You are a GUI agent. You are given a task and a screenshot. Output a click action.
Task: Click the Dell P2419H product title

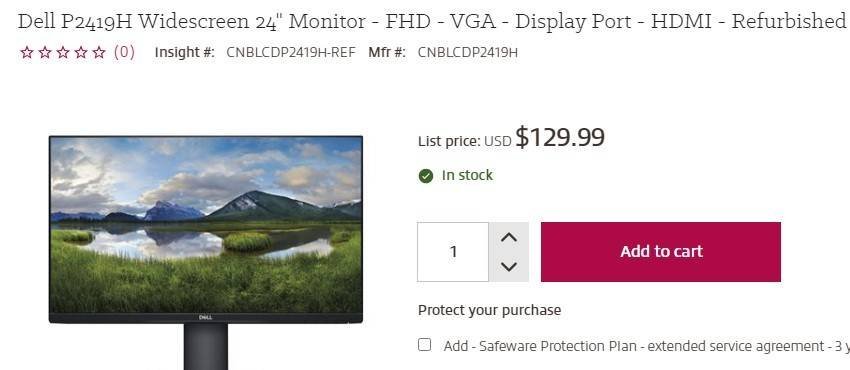coord(432,21)
